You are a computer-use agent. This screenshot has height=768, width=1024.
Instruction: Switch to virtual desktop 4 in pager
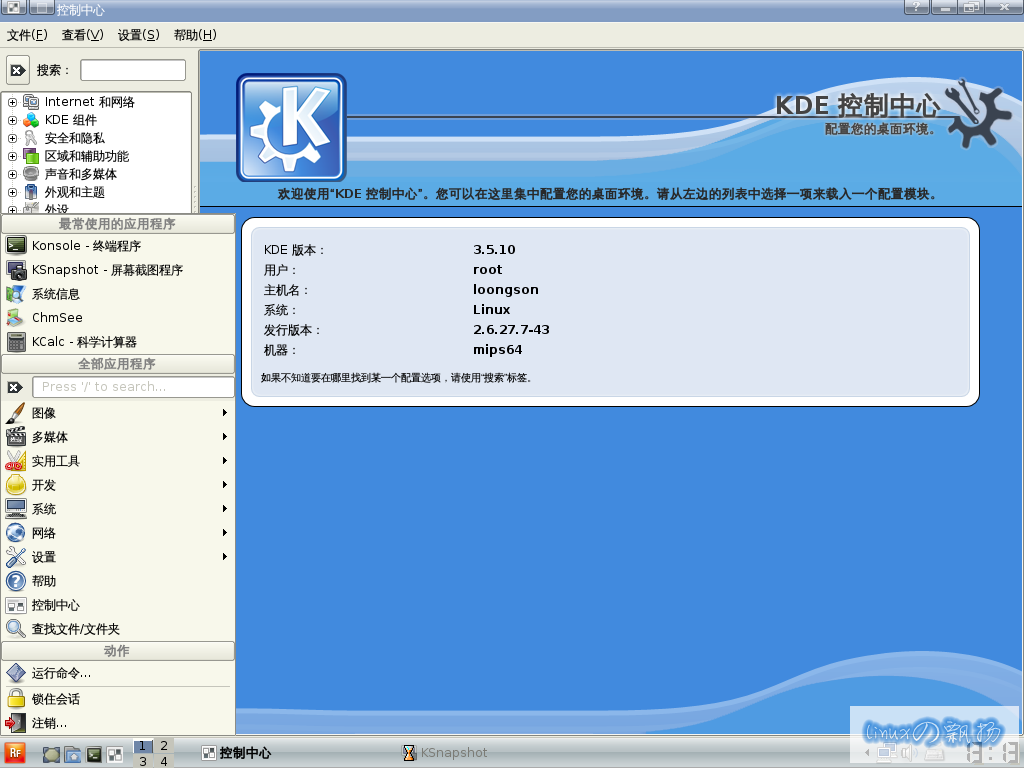[163, 761]
